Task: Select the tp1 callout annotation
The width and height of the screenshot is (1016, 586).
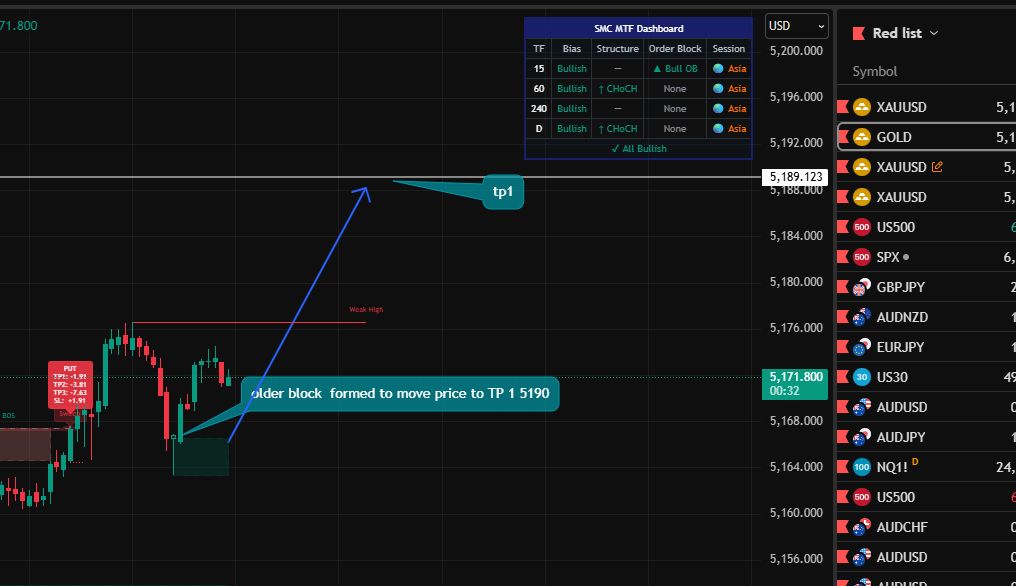Action: click(x=502, y=191)
